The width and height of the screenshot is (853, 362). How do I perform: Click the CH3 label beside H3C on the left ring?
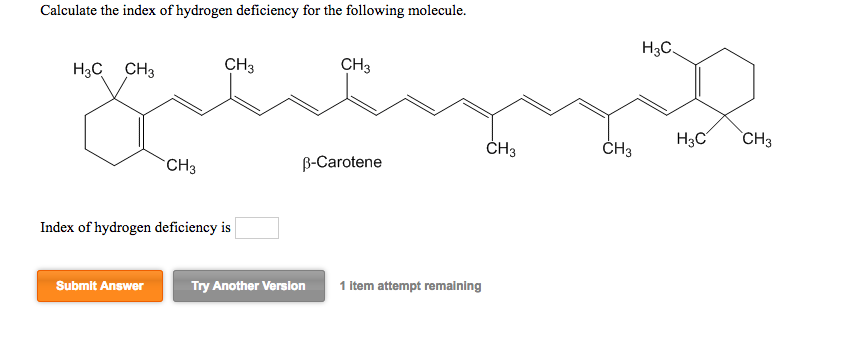click(140, 70)
